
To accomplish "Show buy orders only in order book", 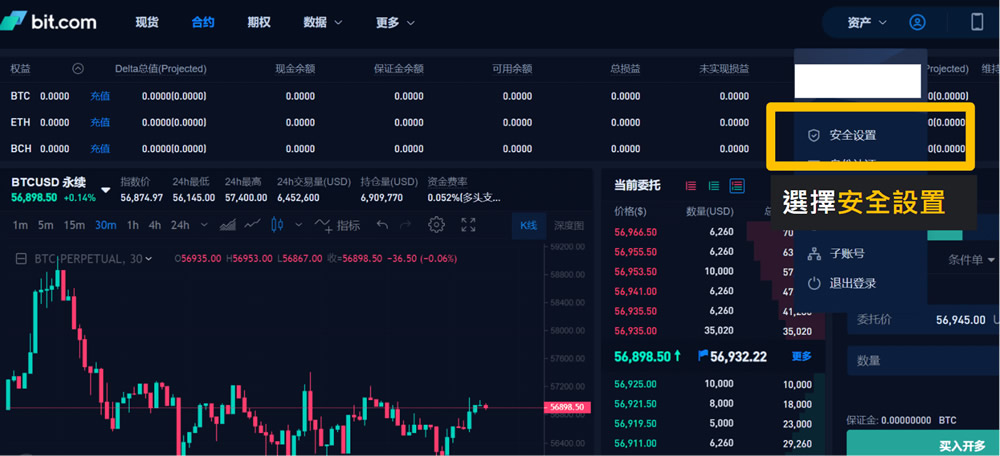I will (714, 186).
